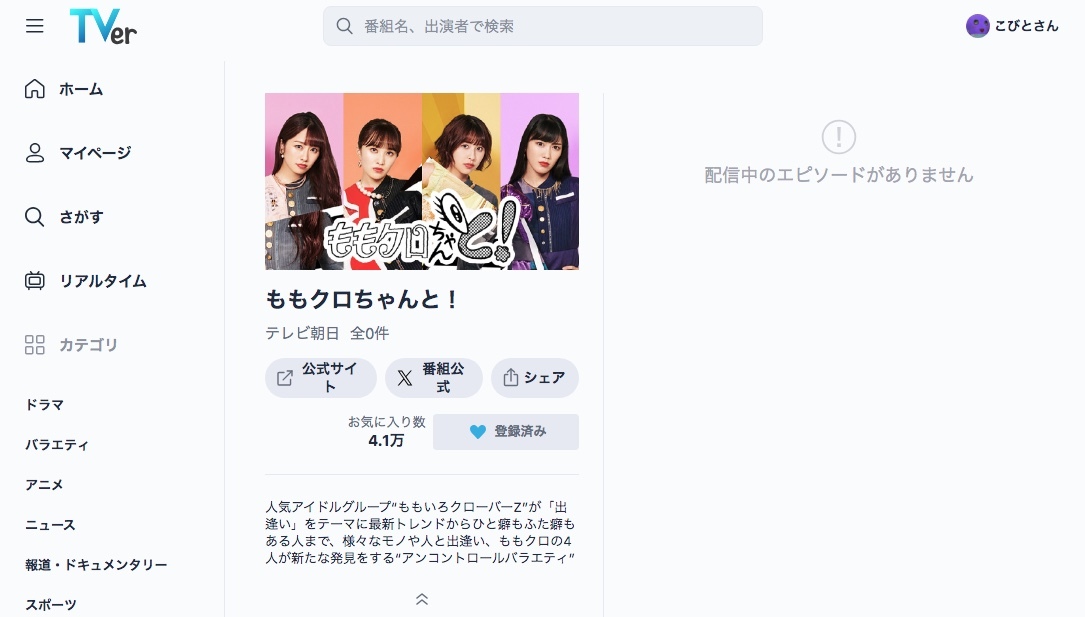
Task: Open the こびとさん profile avatar
Action: pos(977,26)
